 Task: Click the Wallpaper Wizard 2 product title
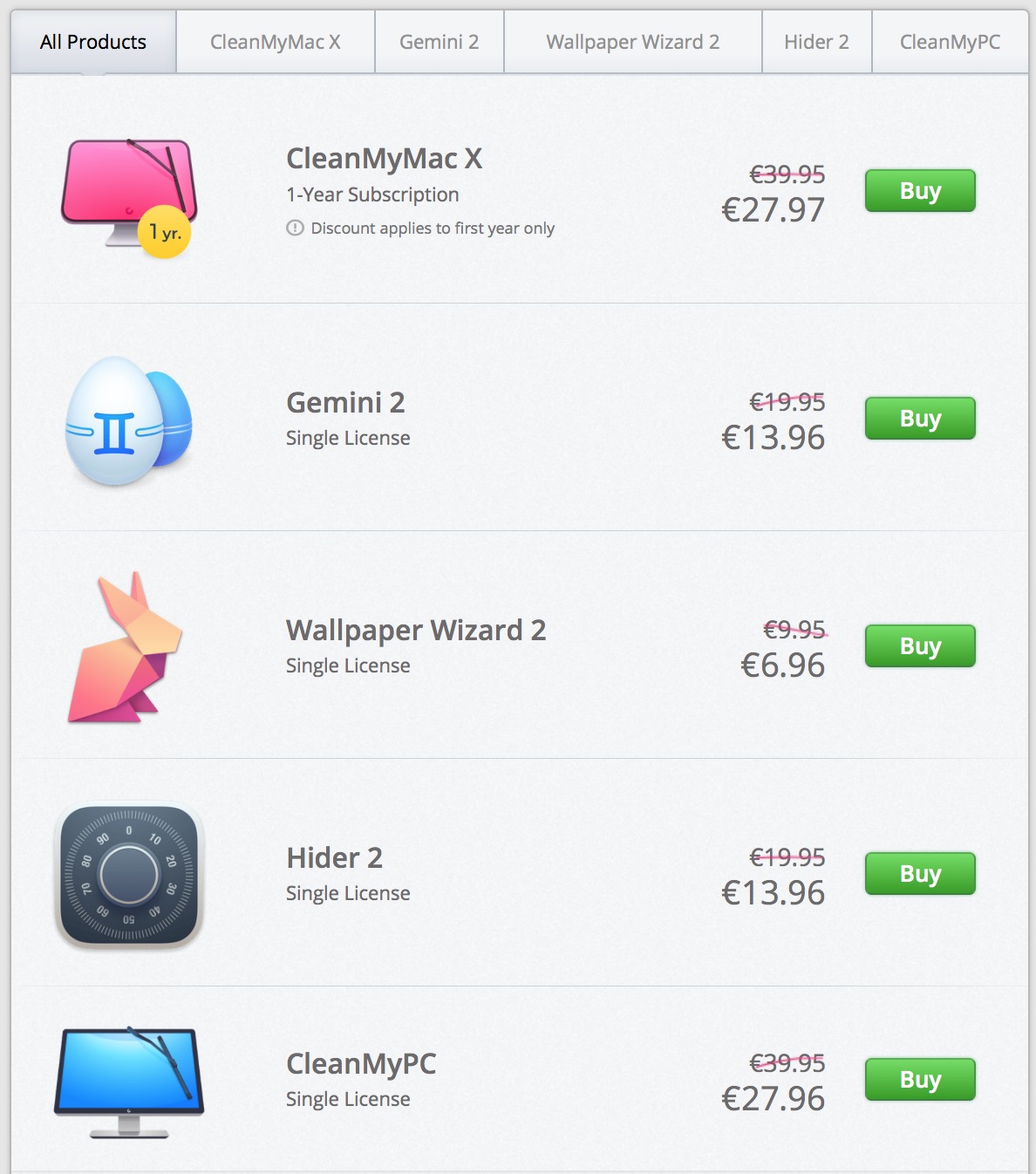416,630
